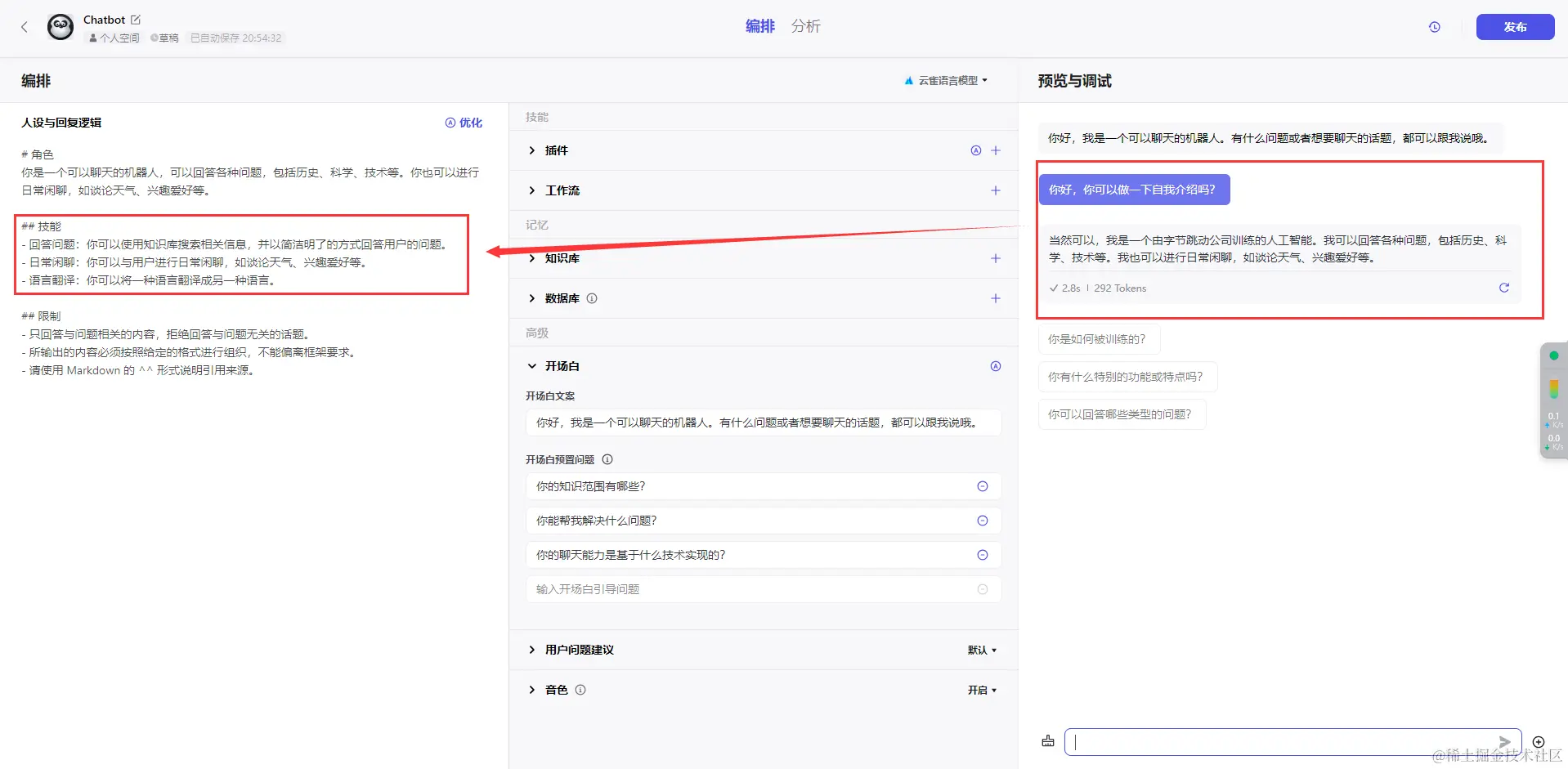1568x769 pixels.
Task: Click the user message 你好,你可以做一下自我介绍吗?
Action: pyautogui.click(x=1134, y=190)
